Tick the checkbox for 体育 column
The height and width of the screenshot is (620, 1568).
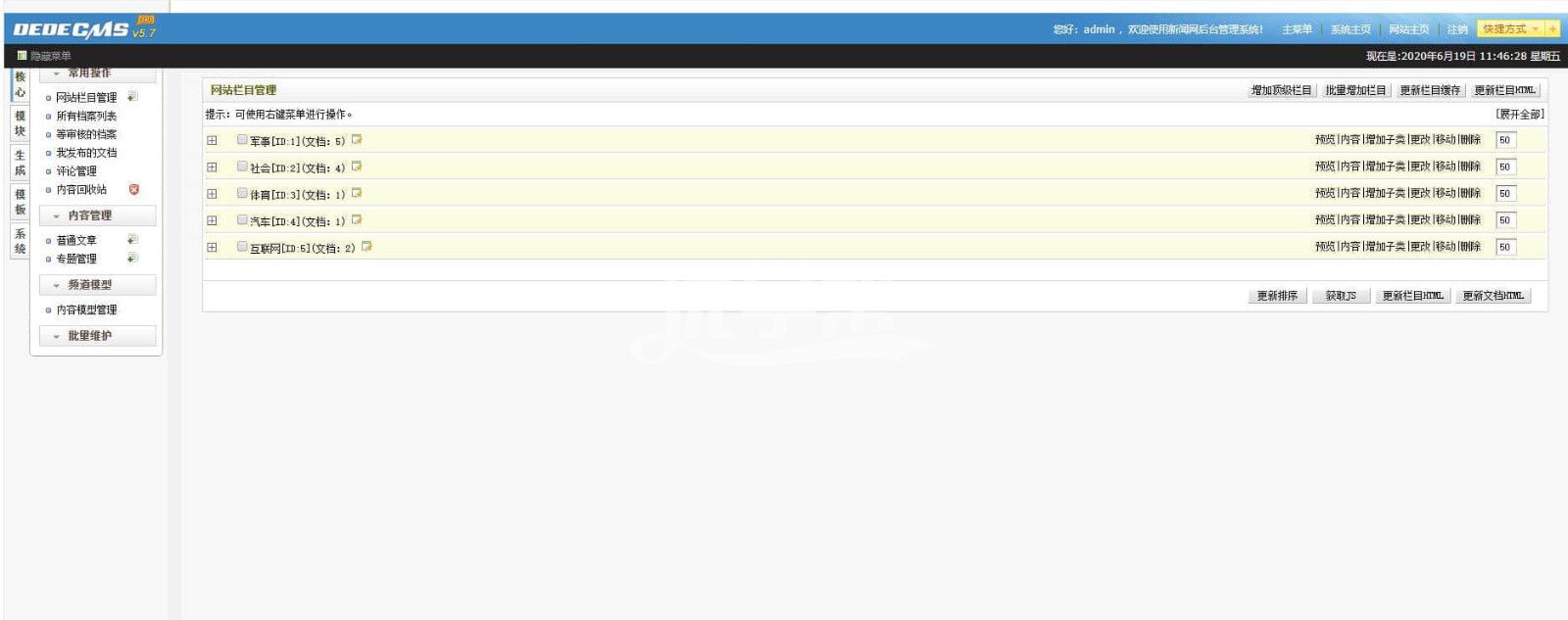click(x=242, y=194)
